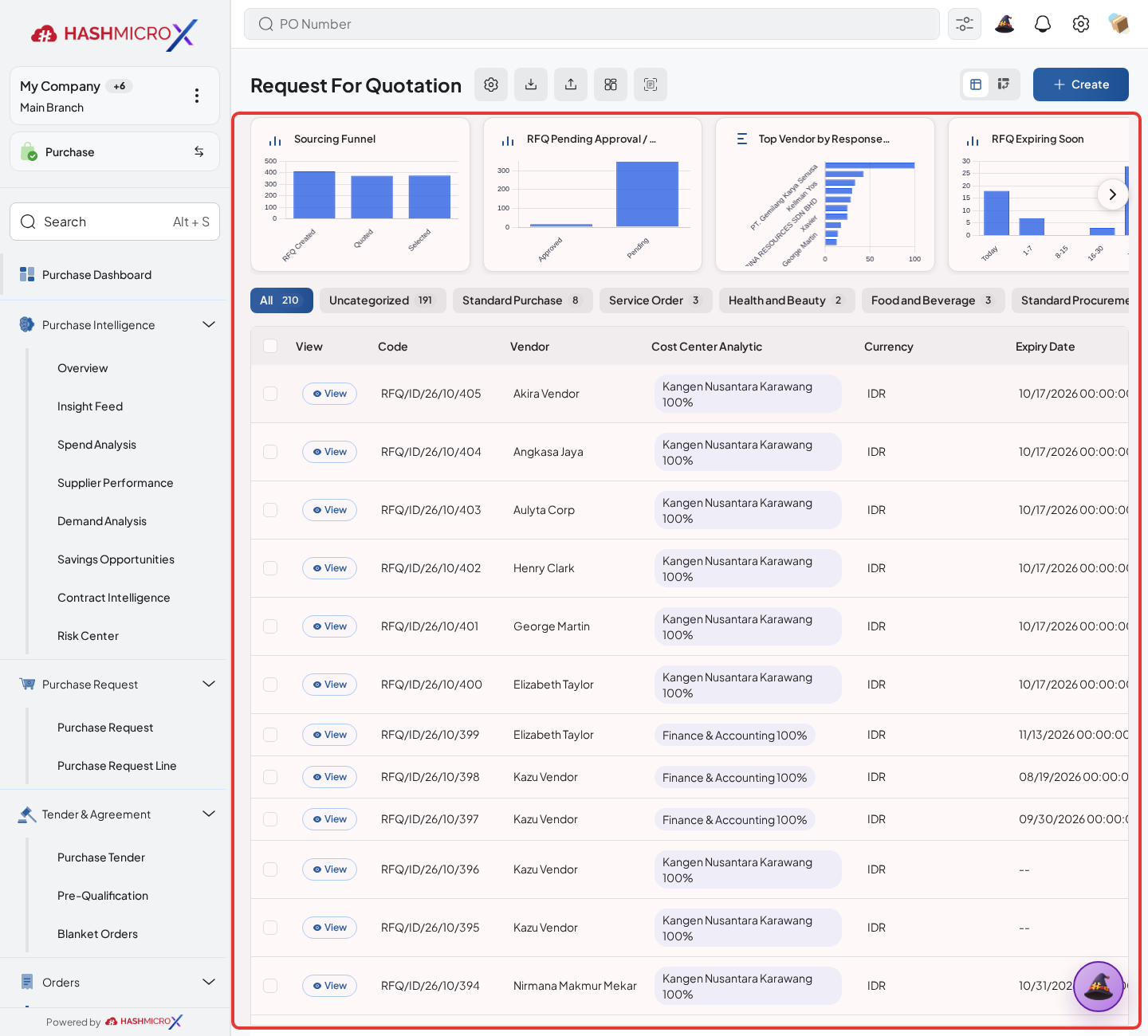Open My Company three-dot menu
1148x1036 pixels.
[197, 96]
